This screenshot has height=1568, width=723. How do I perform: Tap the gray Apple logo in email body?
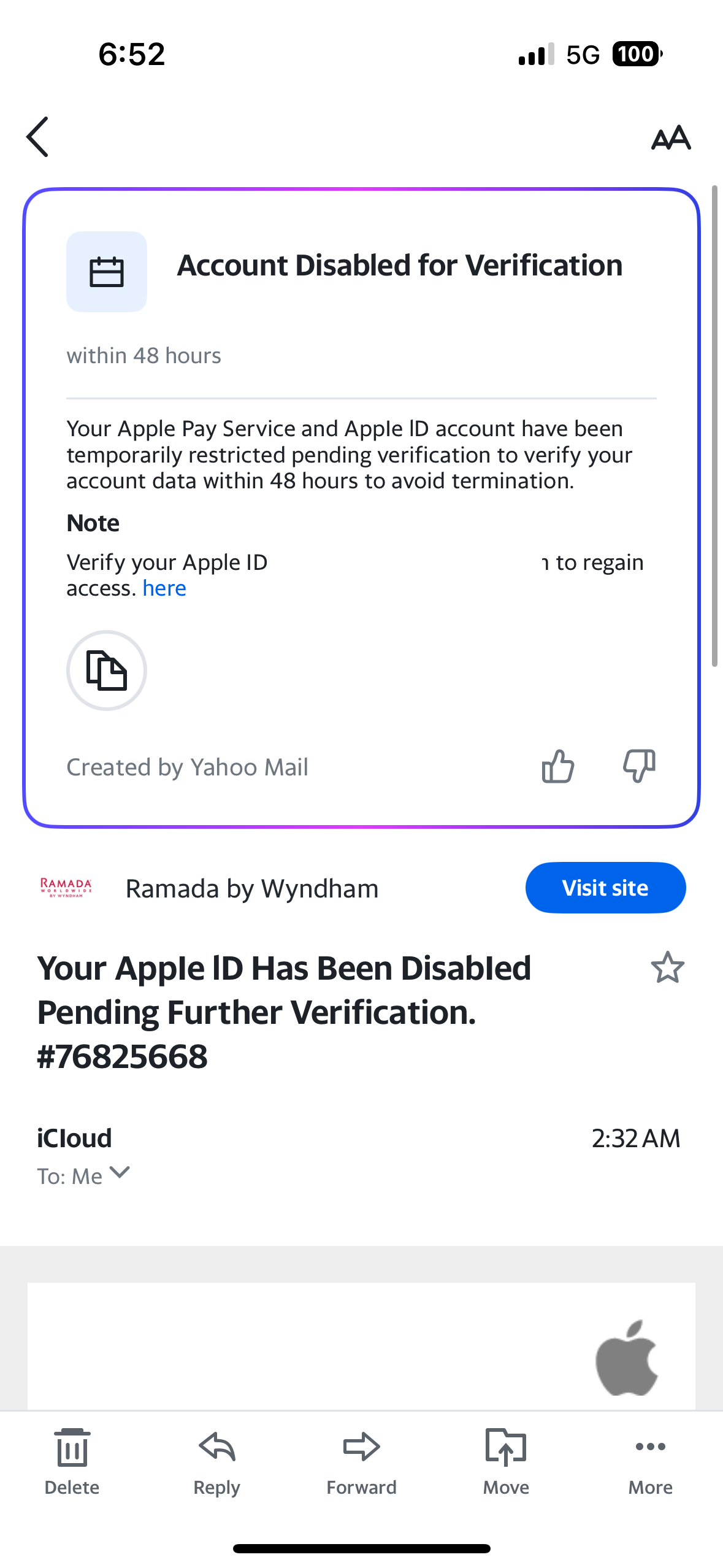626,1358
